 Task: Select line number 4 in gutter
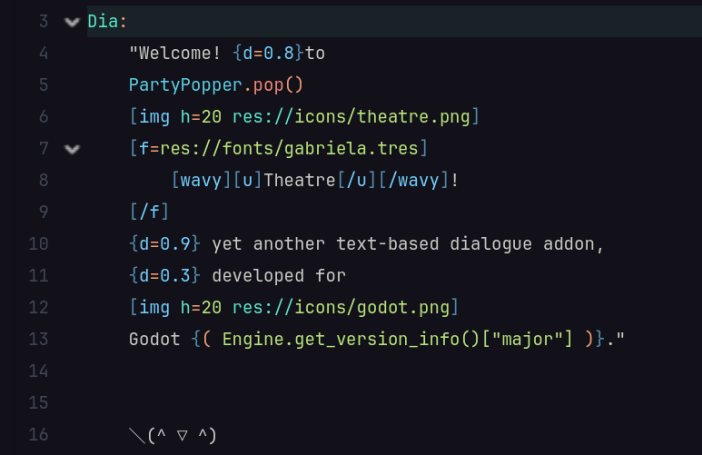(x=43, y=53)
